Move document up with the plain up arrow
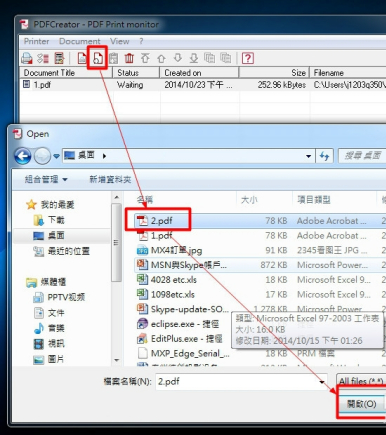Viewport: 386px width, 435px height. (x=161, y=58)
